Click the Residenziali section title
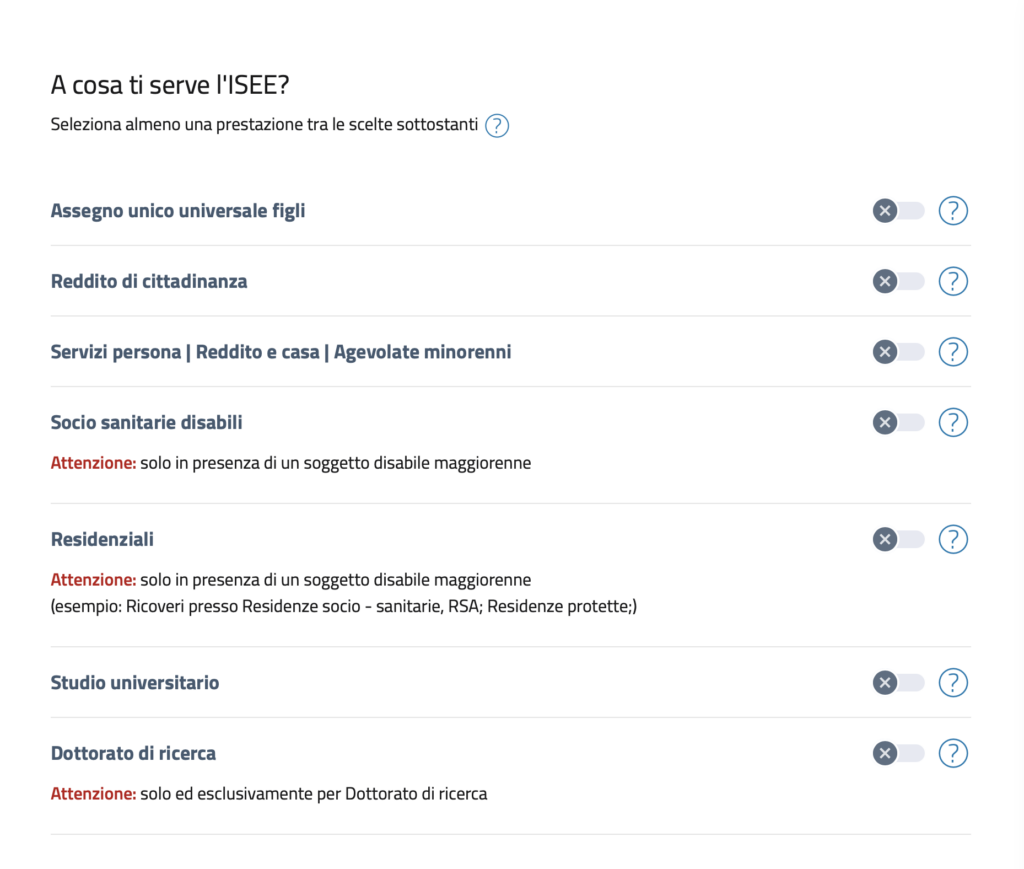1024x869 pixels. point(101,539)
